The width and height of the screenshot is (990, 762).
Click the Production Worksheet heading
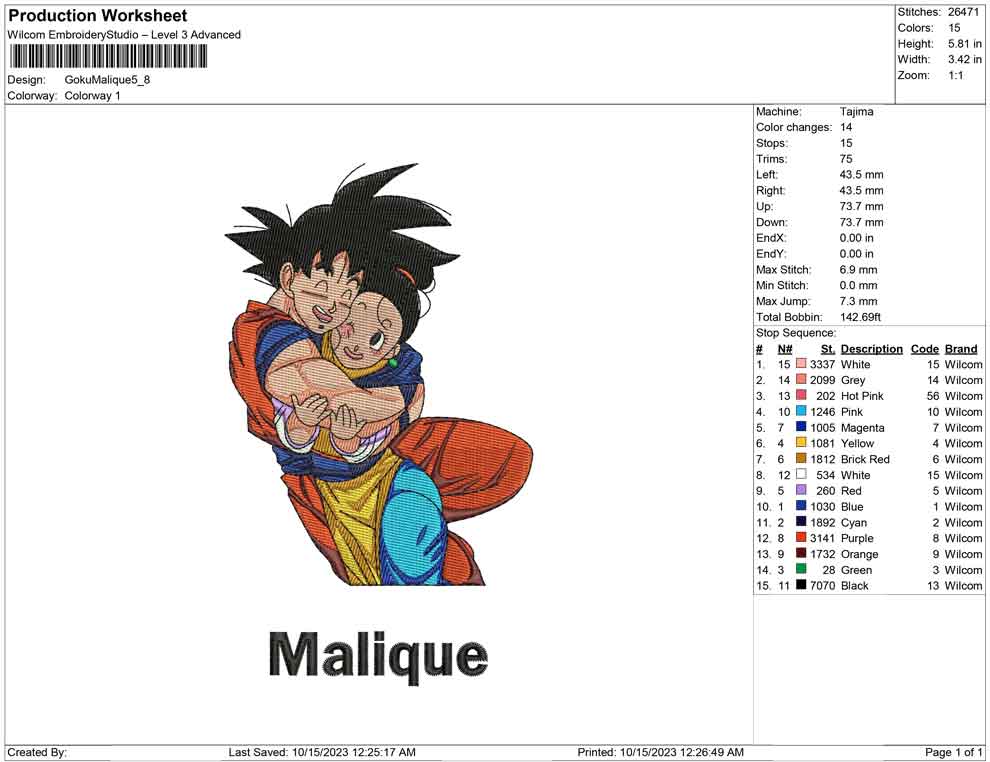pyautogui.click(x=98, y=16)
